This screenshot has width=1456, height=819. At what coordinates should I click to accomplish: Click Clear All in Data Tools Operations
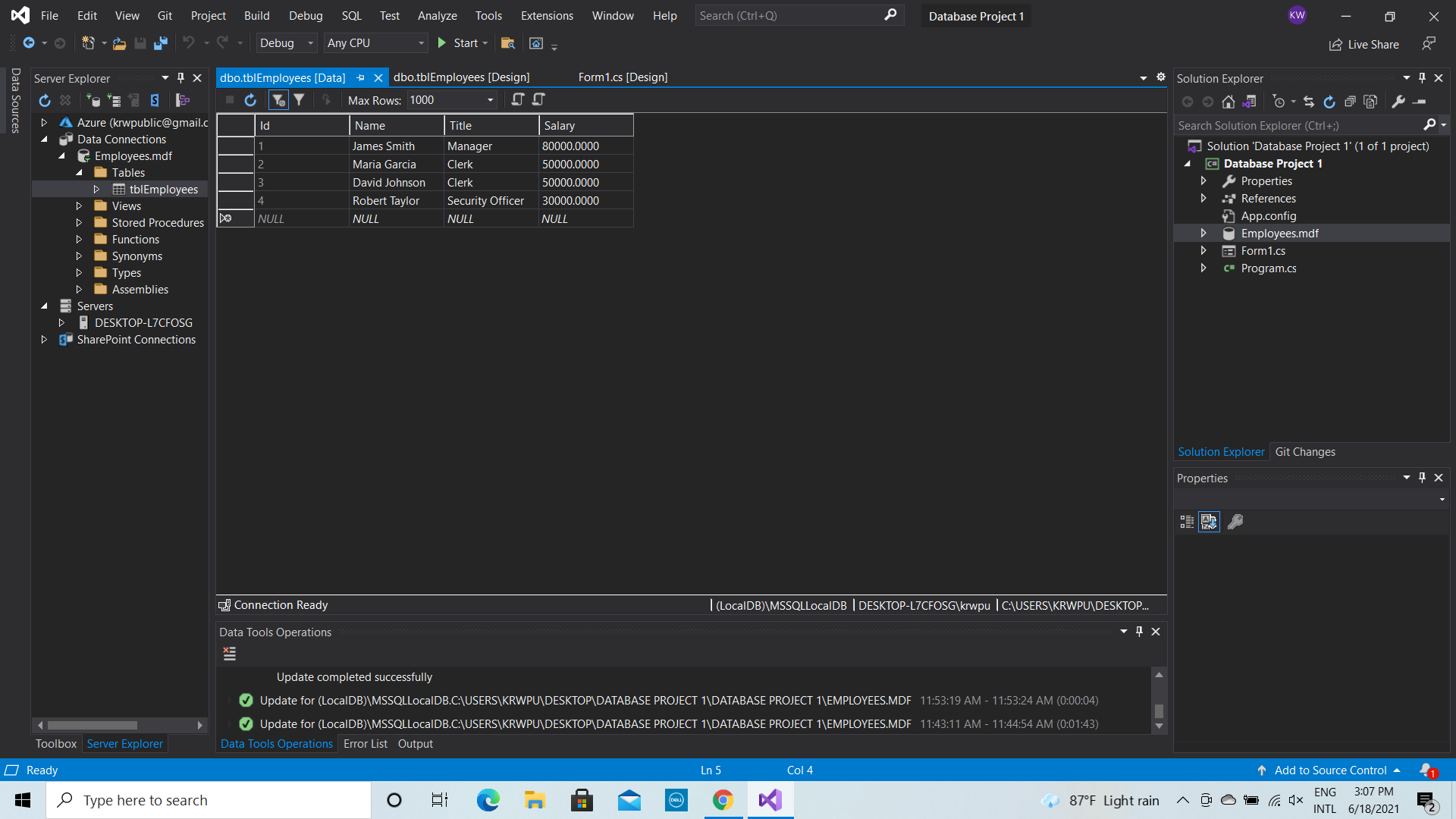(230, 654)
